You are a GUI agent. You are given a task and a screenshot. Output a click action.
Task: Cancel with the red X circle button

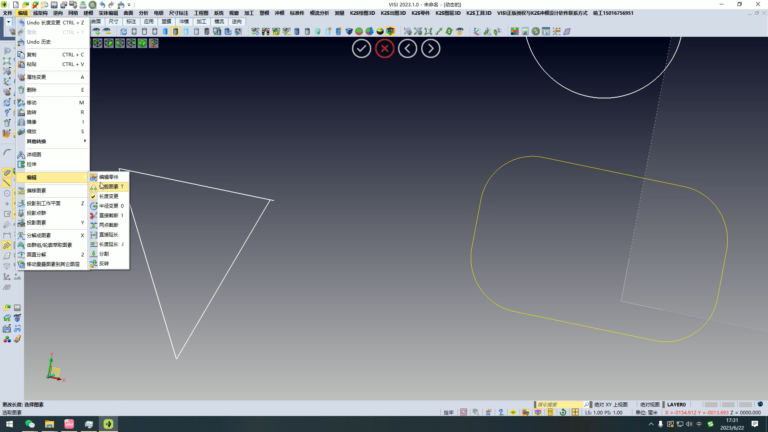(x=384, y=48)
